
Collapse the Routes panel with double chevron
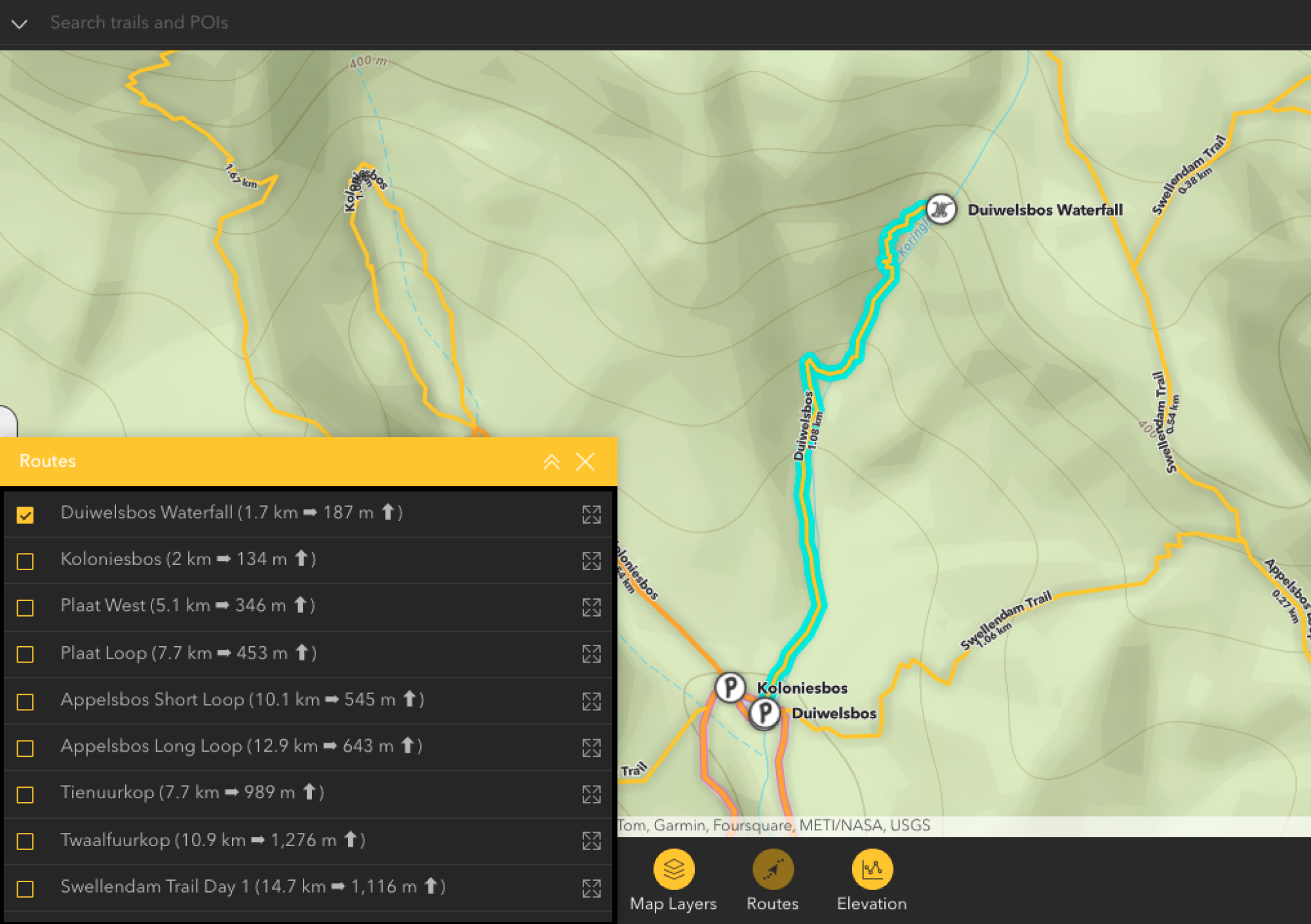pyautogui.click(x=551, y=462)
